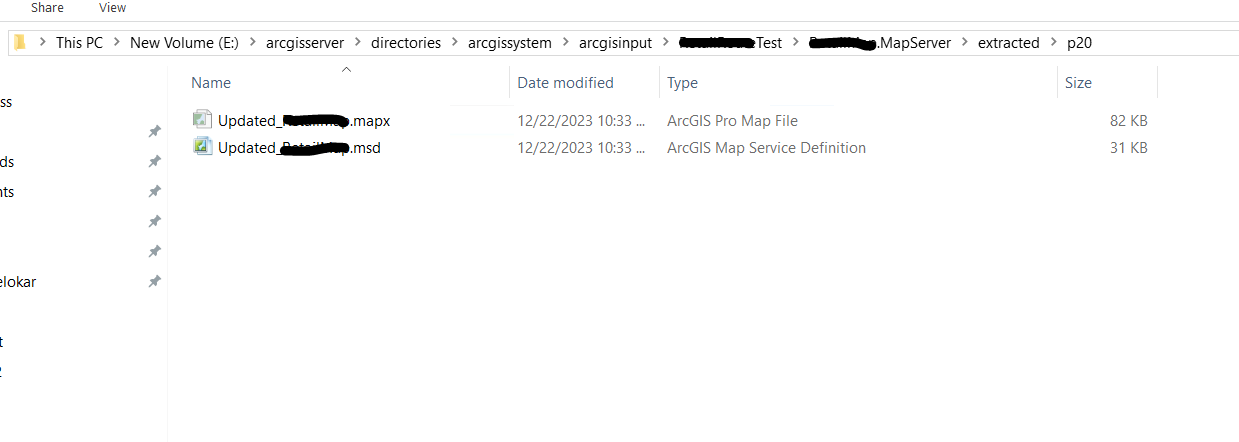The height and width of the screenshot is (442, 1239).
Task: Select the "extracted" breadcrumb segment
Action: click(1008, 42)
